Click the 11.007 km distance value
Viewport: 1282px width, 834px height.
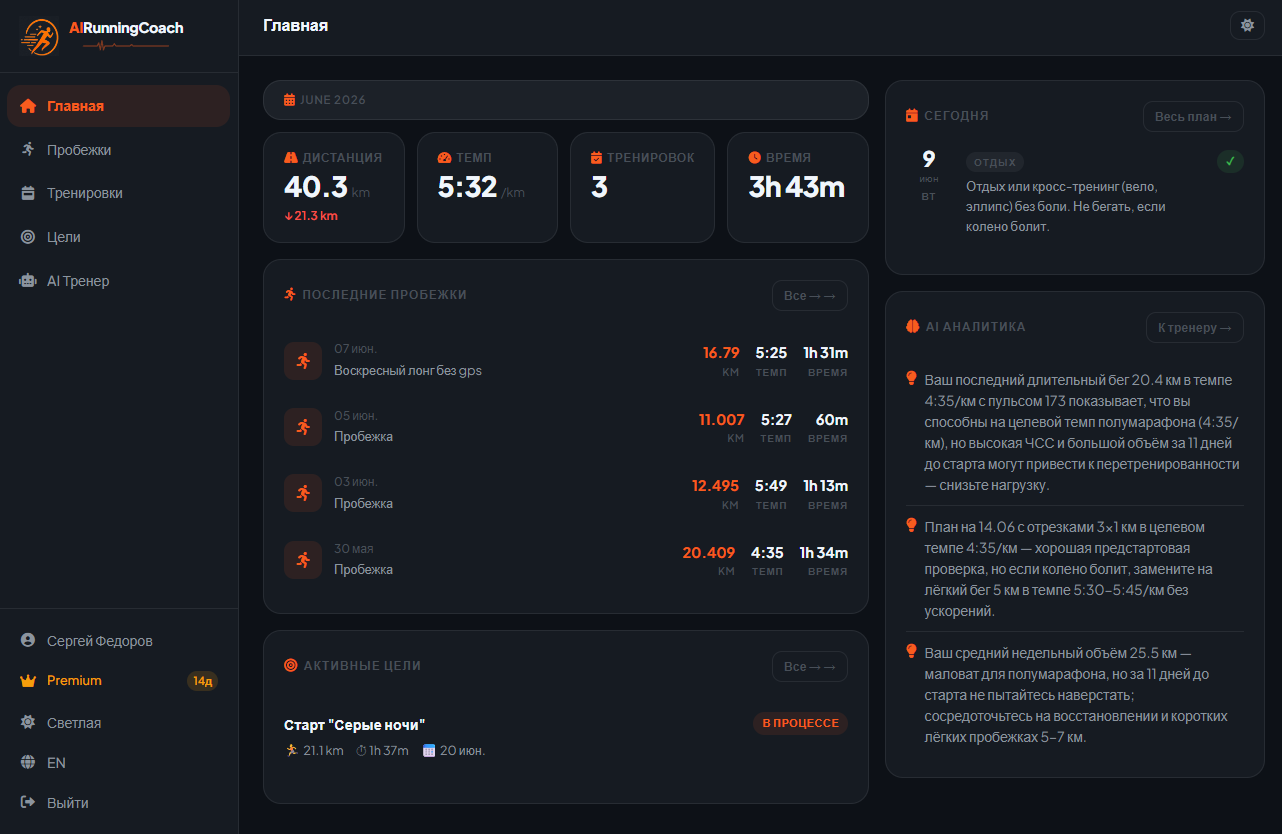tap(721, 419)
